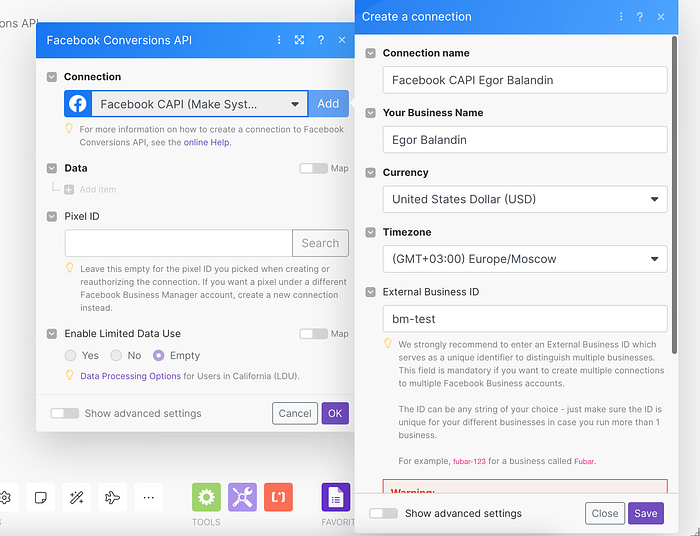Click the hint bulb icon under External Business ID

click(388, 343)
